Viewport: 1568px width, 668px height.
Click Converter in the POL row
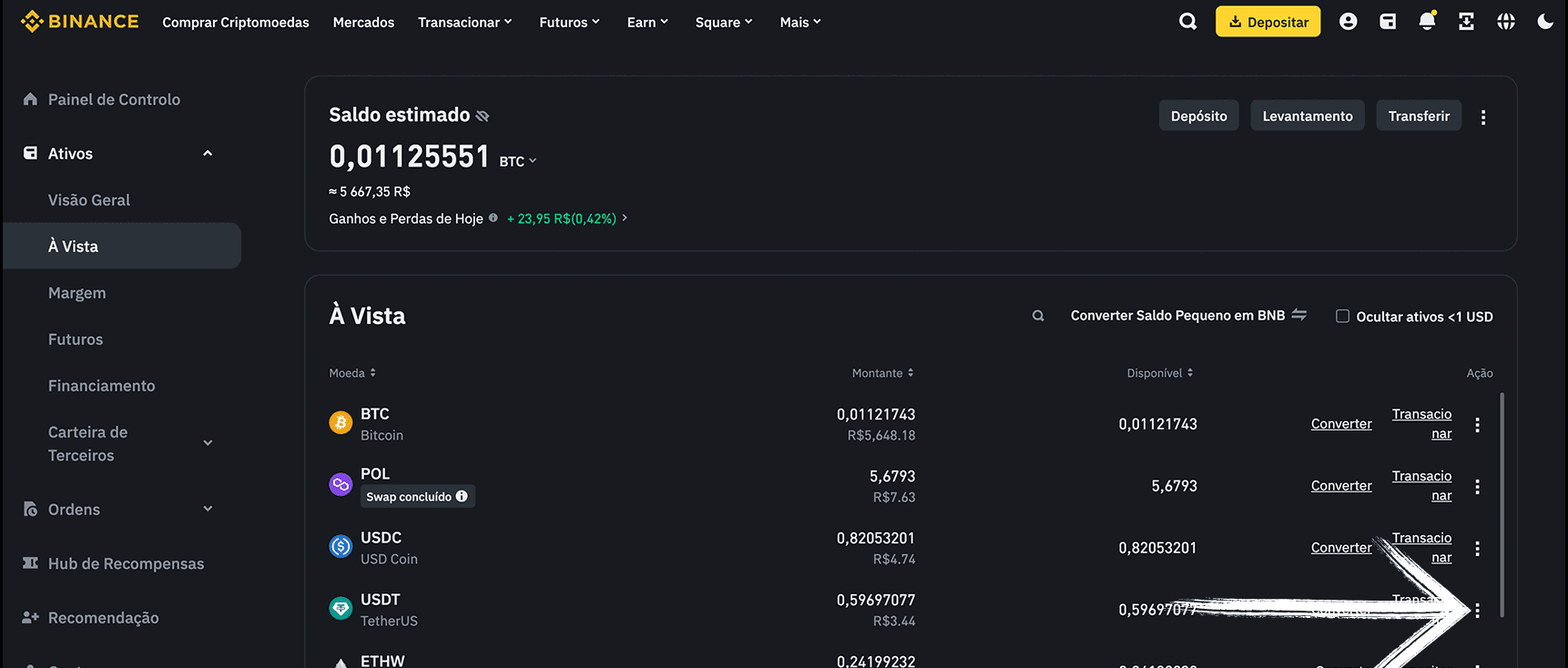click(x=1341, y=486)
